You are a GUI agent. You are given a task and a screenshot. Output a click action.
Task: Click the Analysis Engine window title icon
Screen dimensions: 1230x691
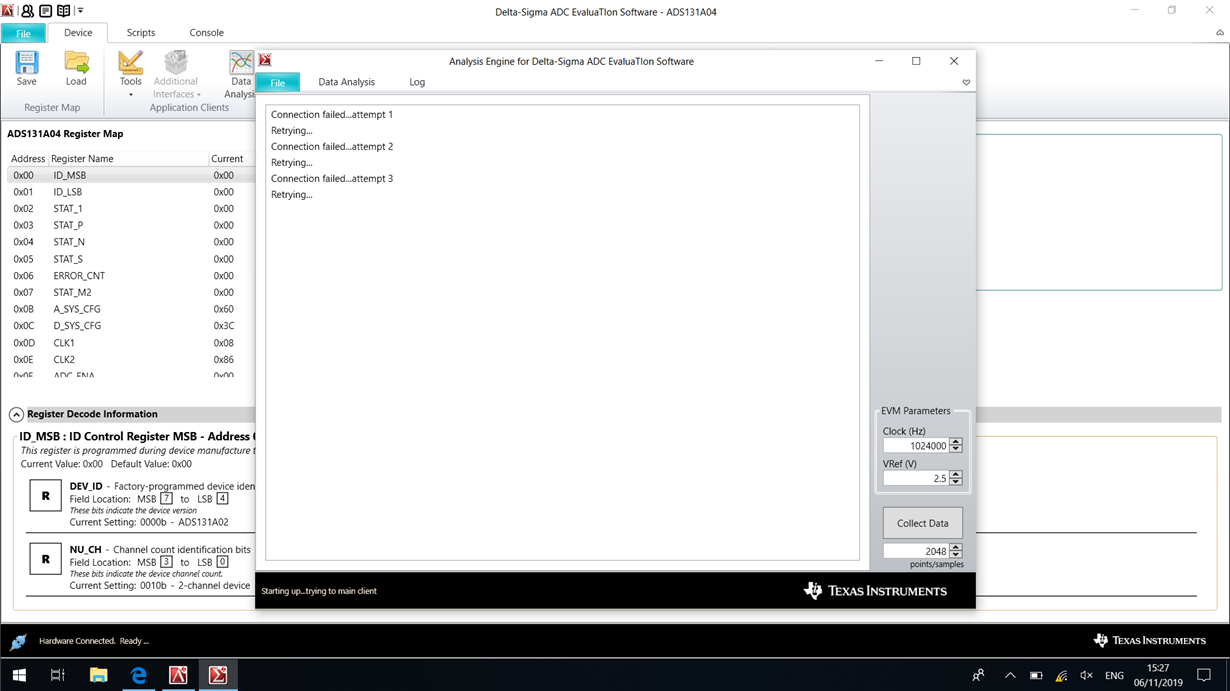(265, 61)
